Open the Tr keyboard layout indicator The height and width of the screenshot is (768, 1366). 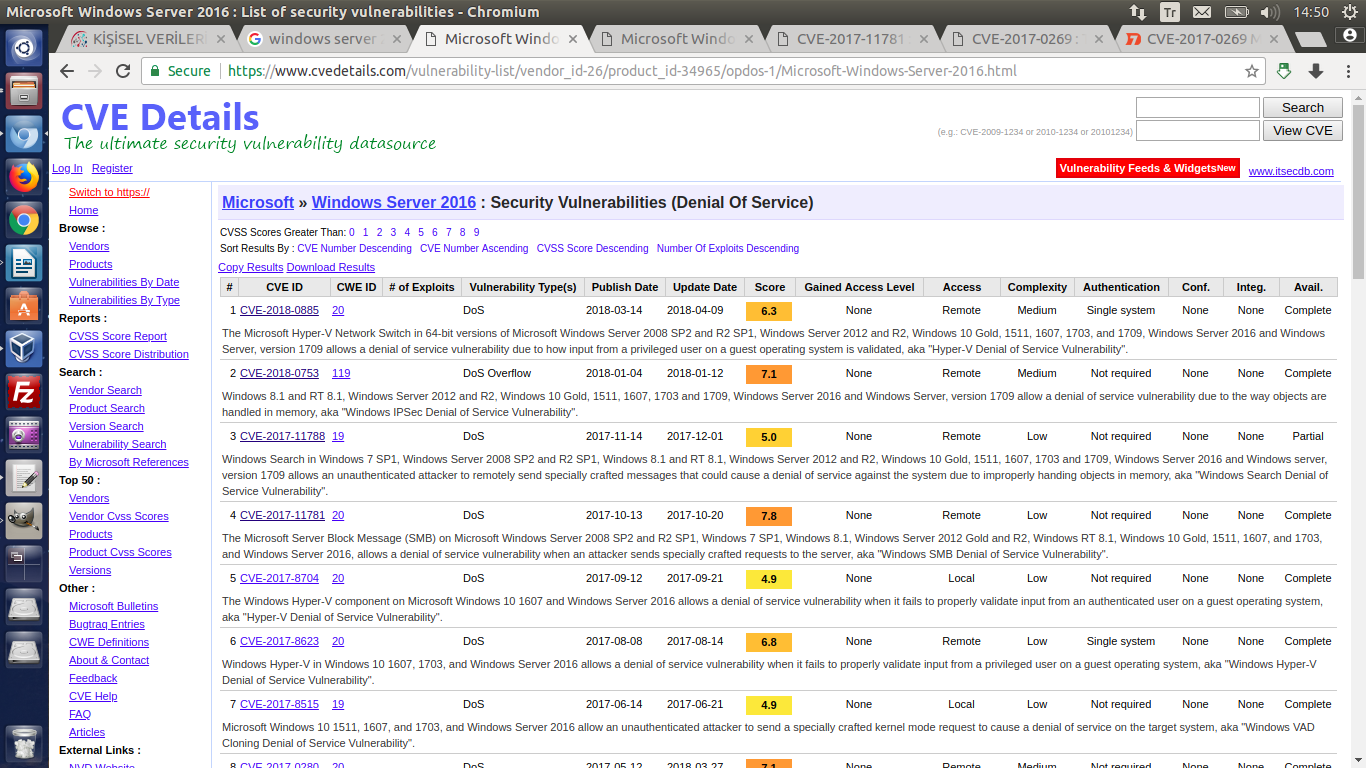pos(1169,12)
